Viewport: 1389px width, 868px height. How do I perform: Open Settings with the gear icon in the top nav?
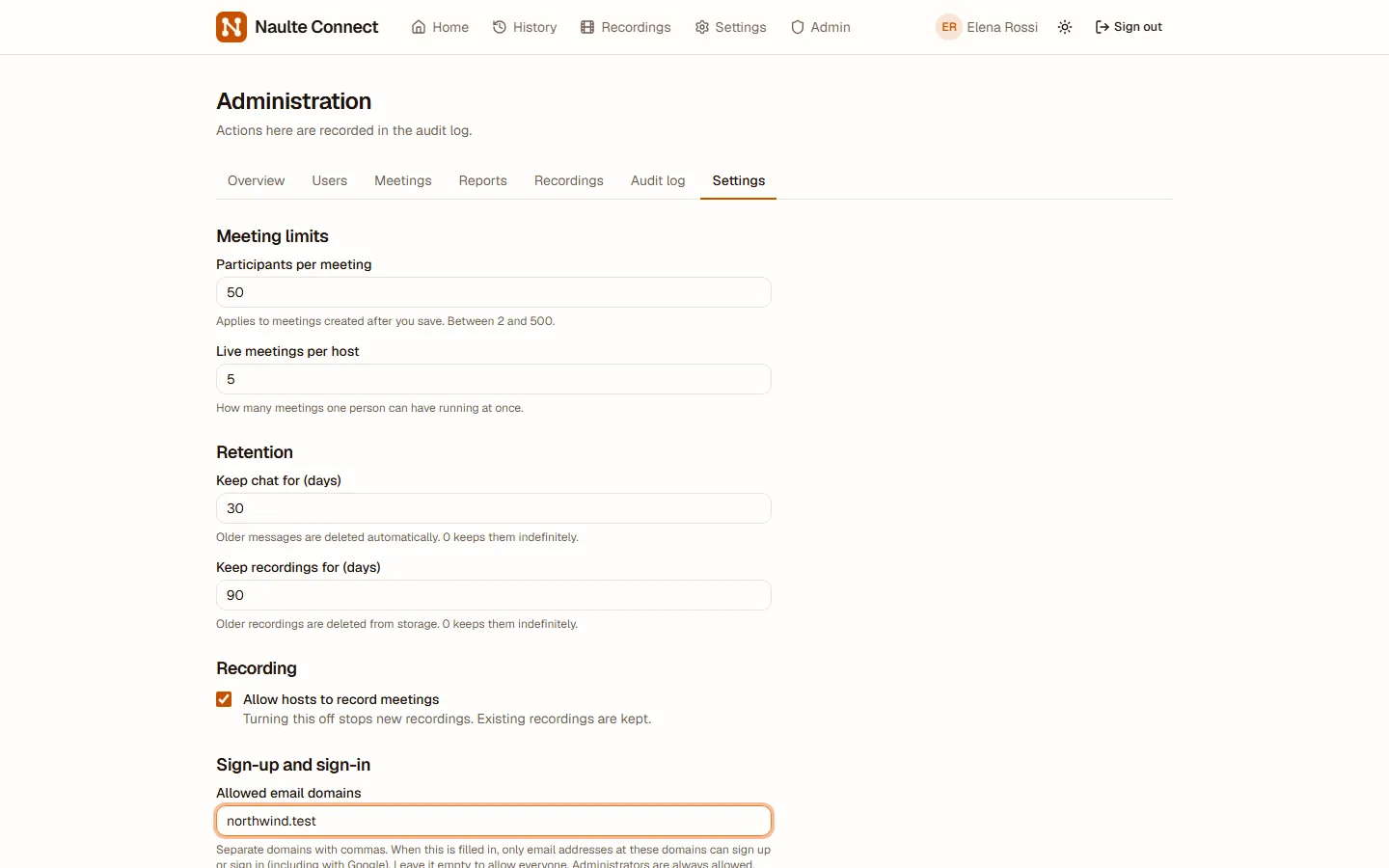[730, 27]
